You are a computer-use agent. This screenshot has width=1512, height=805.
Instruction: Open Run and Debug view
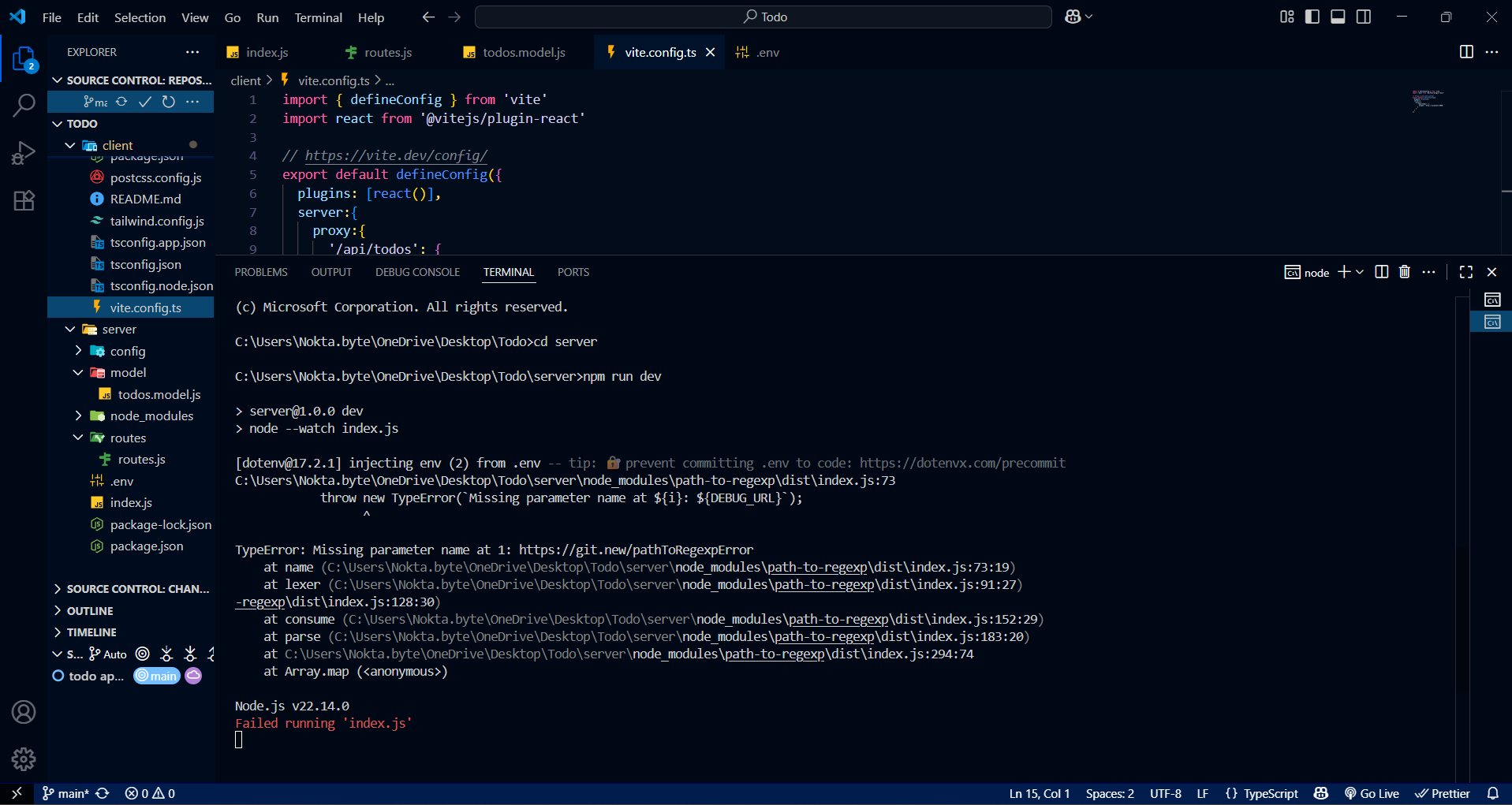pyautogui.click(x=24, y=153)
